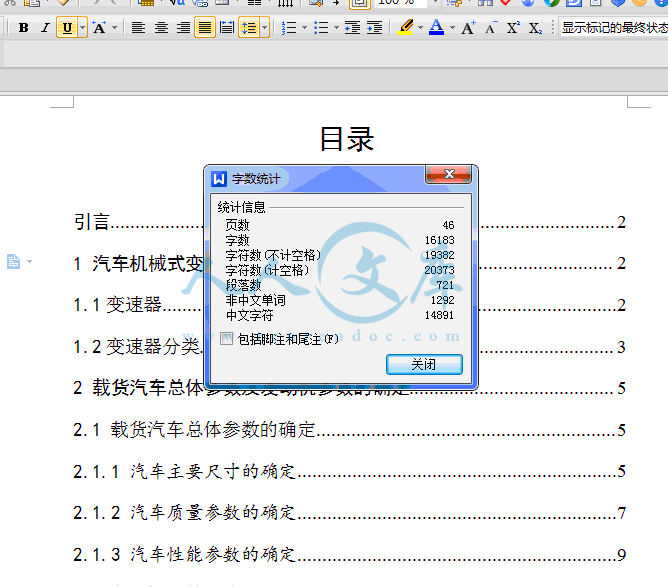Apply yellow highlight color
Screen dimensions: 668x587
click(x=405, y=28)
